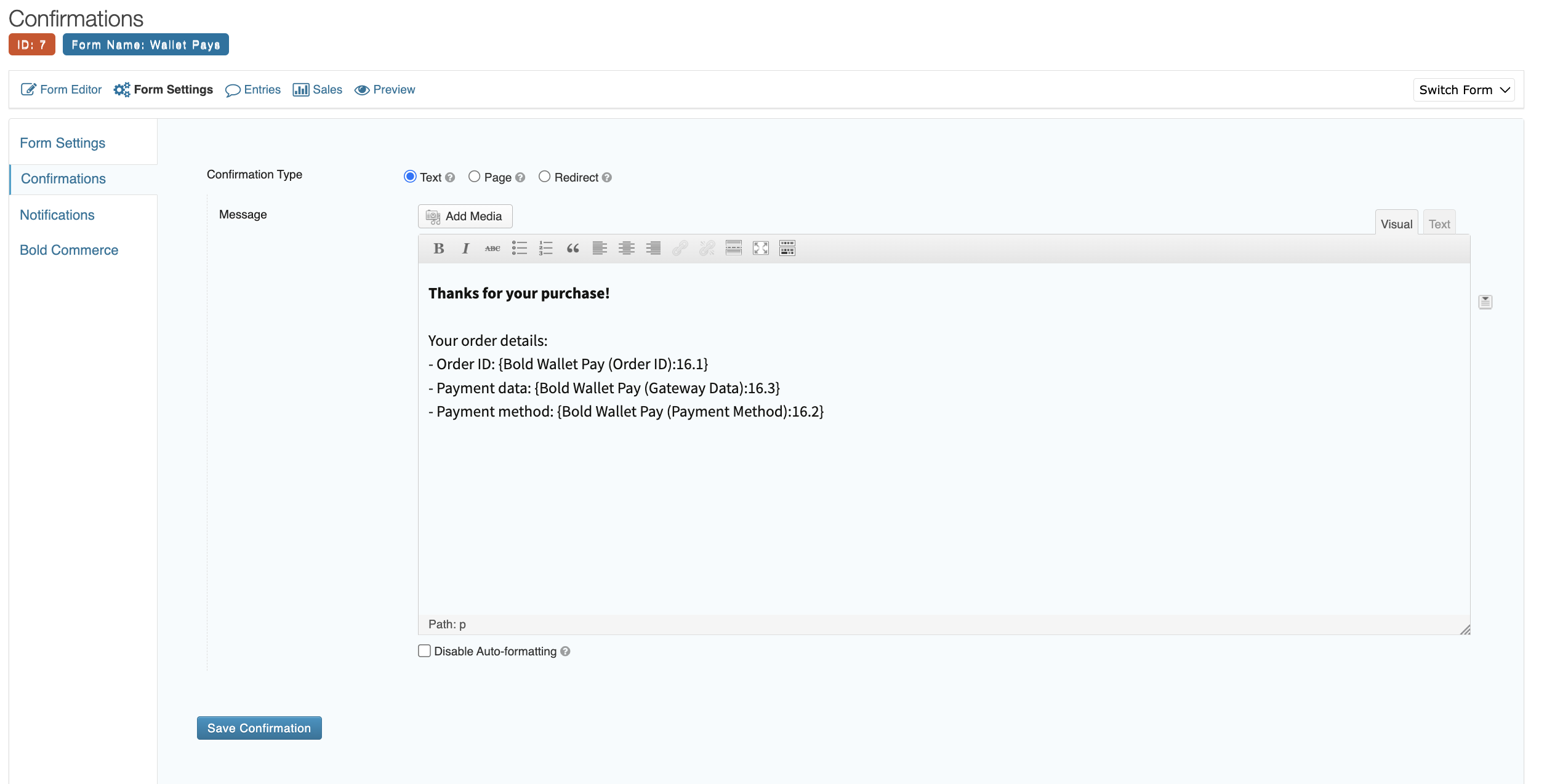Click the Ordered list icon

point(545,248)
